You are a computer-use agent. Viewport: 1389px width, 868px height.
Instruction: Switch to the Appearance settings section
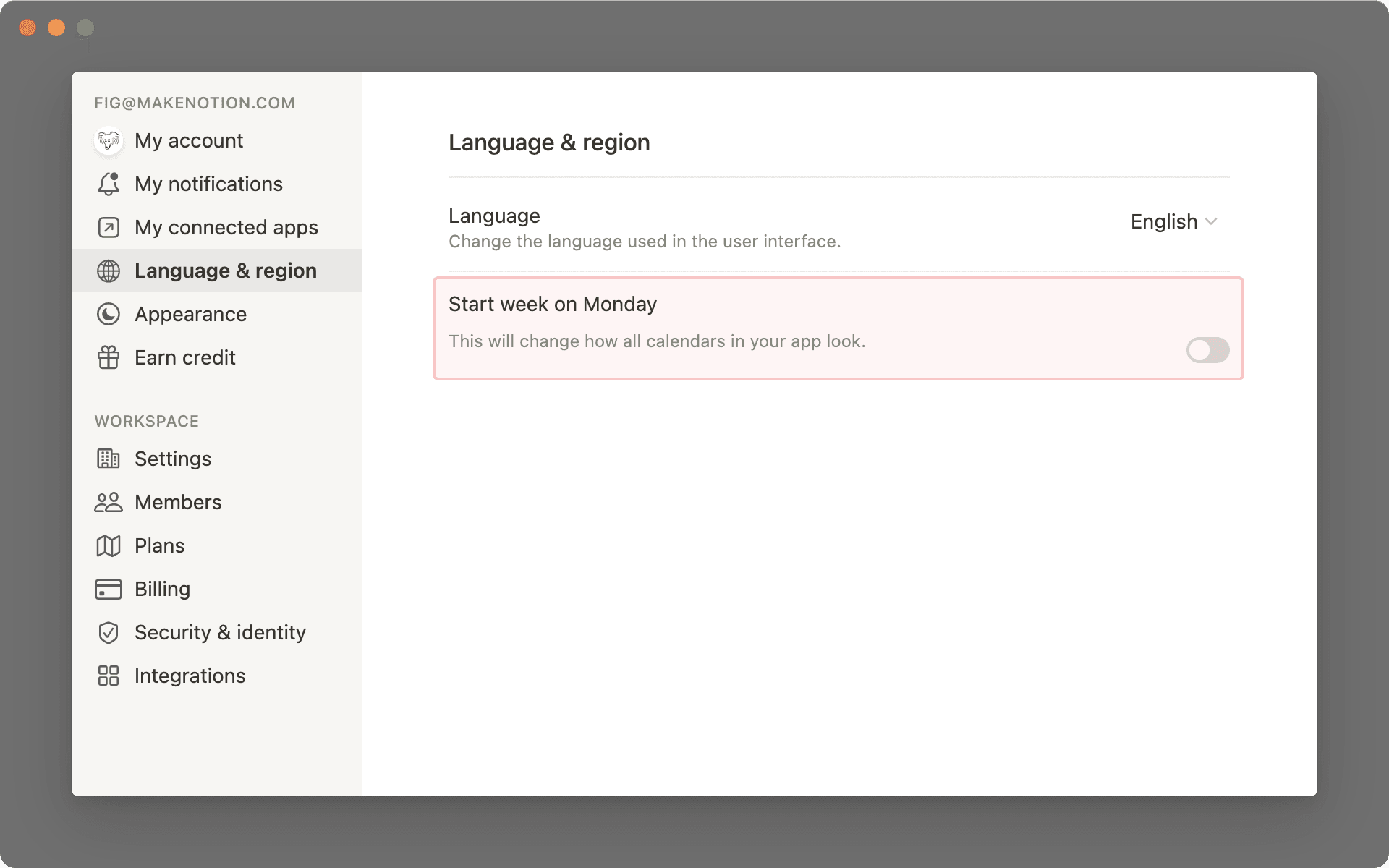[x=190, y=314]
